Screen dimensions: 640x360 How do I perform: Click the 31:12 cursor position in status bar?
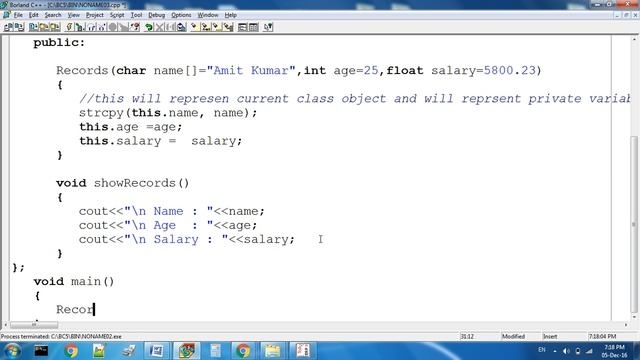point(467,336)
